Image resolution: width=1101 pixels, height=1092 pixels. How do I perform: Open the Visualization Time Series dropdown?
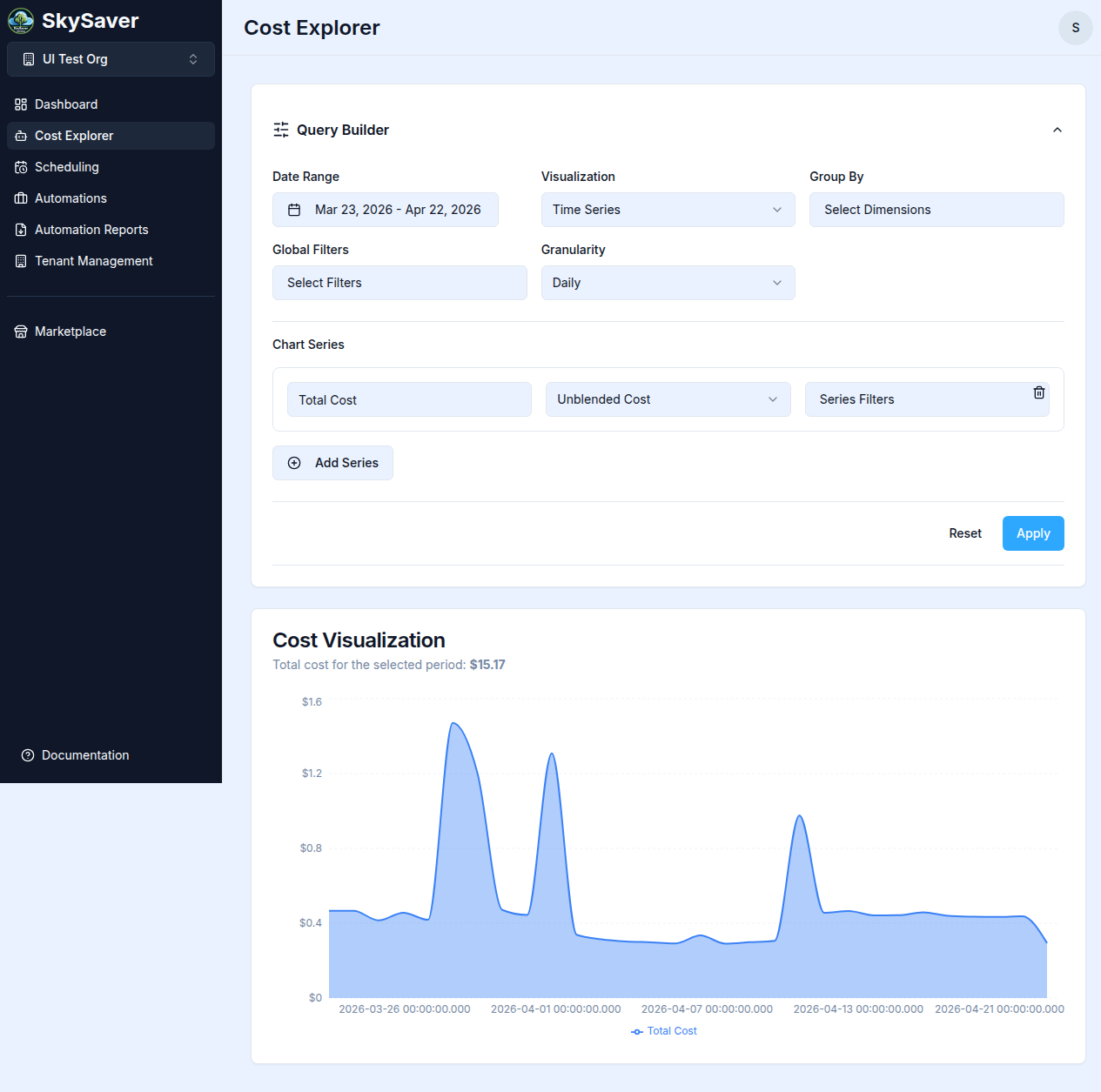coord(668,210)
